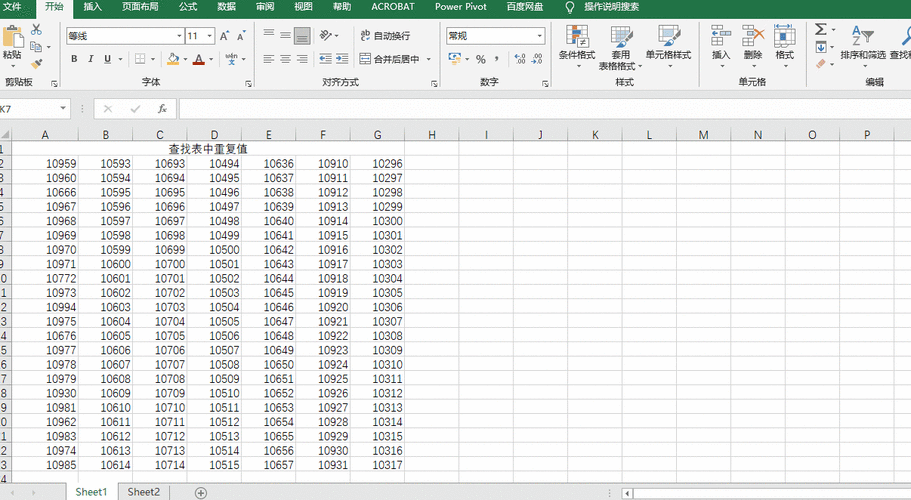Apply fill color bucket

click(x=173, y=59)
